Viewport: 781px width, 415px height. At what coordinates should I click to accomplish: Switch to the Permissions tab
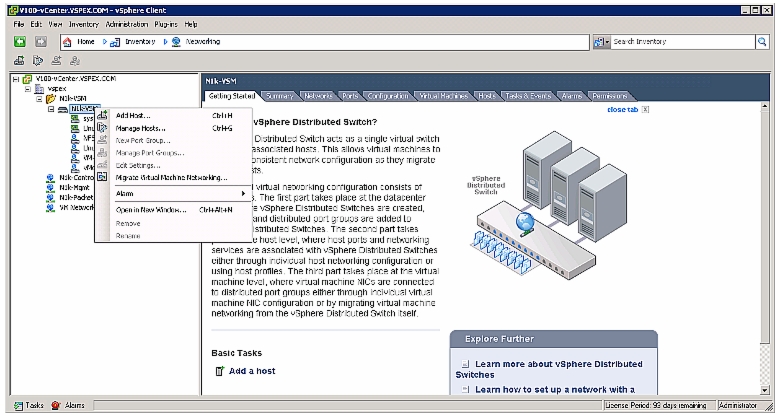(x=610, y=96)
